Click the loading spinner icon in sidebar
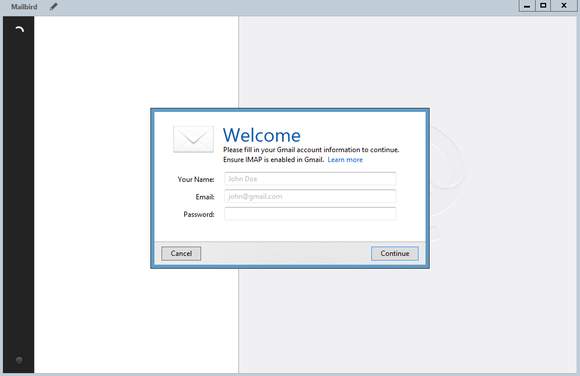This screenshot has width=580, height=376. (x=20, y=29)
